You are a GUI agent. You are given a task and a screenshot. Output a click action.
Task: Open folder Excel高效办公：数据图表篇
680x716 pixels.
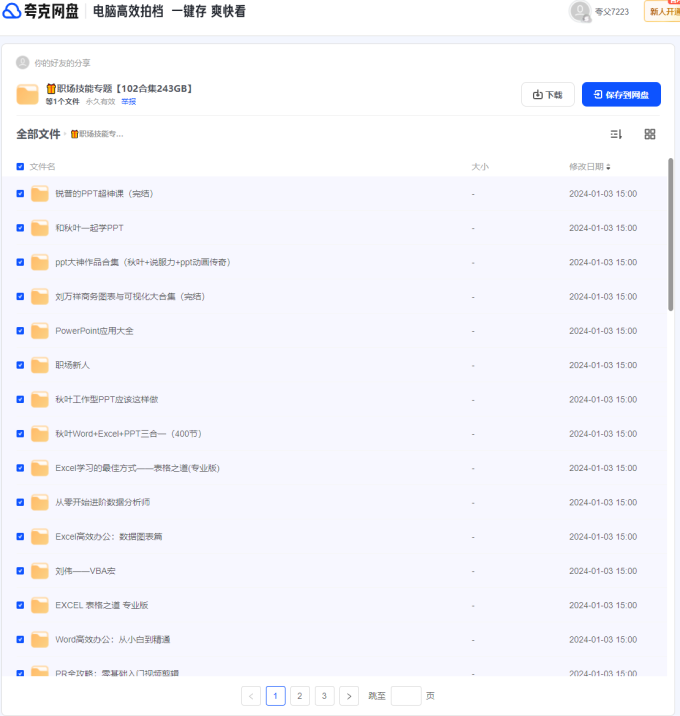coord(109,536)
